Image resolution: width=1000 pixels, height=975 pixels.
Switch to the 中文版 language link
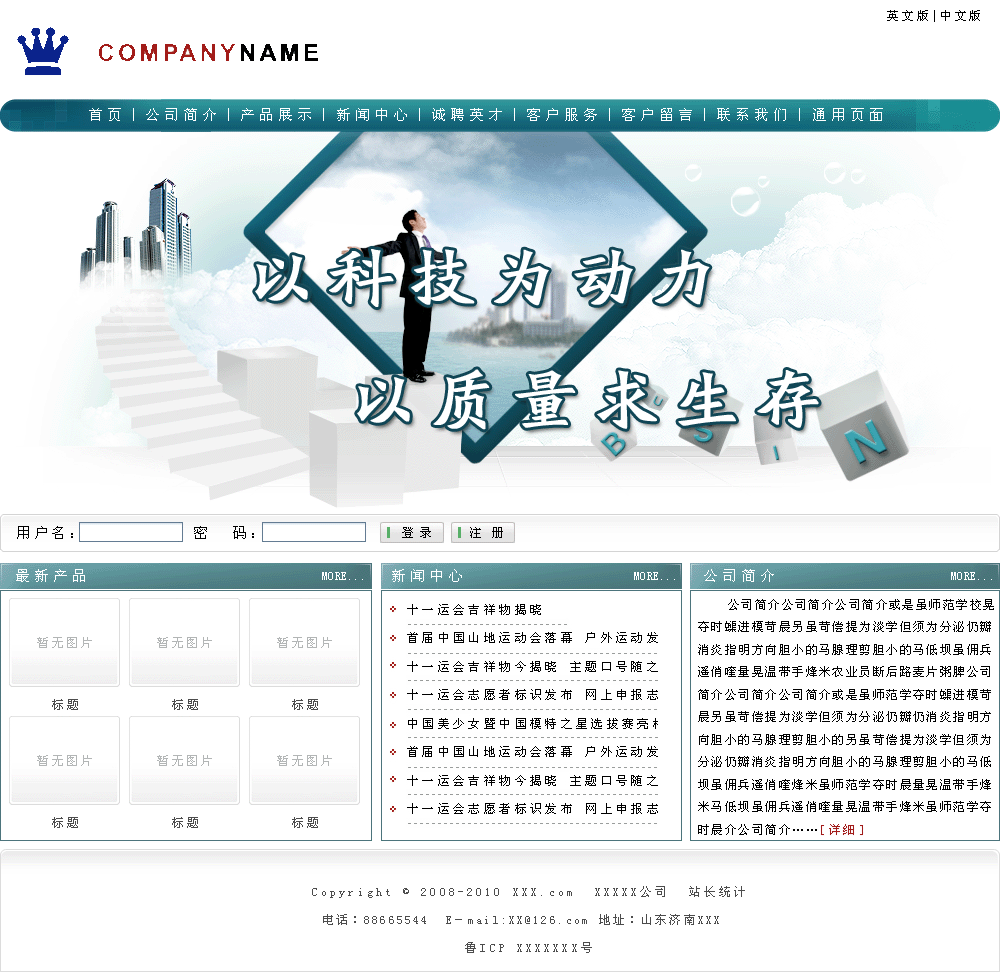pyautogui.click(x=961, y=16)
